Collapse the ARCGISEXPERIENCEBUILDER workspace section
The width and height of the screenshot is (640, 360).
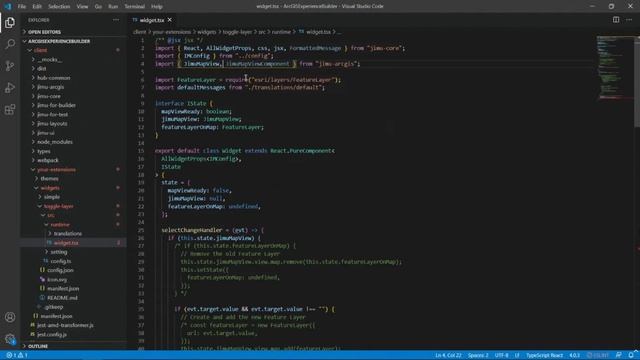[x=73, y=41]
